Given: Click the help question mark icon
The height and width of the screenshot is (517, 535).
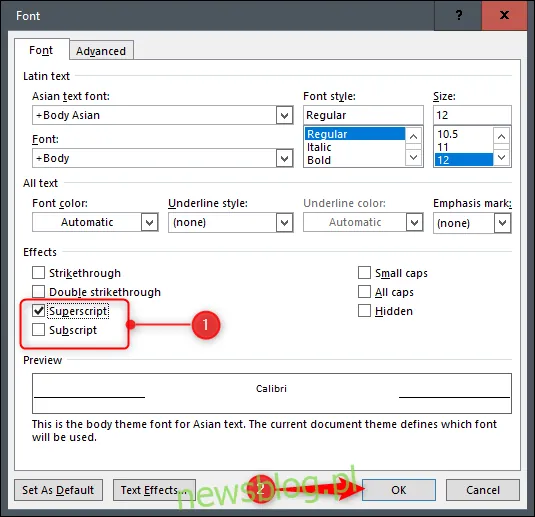Looking at the screenshot, I should (x=458, y=15).
